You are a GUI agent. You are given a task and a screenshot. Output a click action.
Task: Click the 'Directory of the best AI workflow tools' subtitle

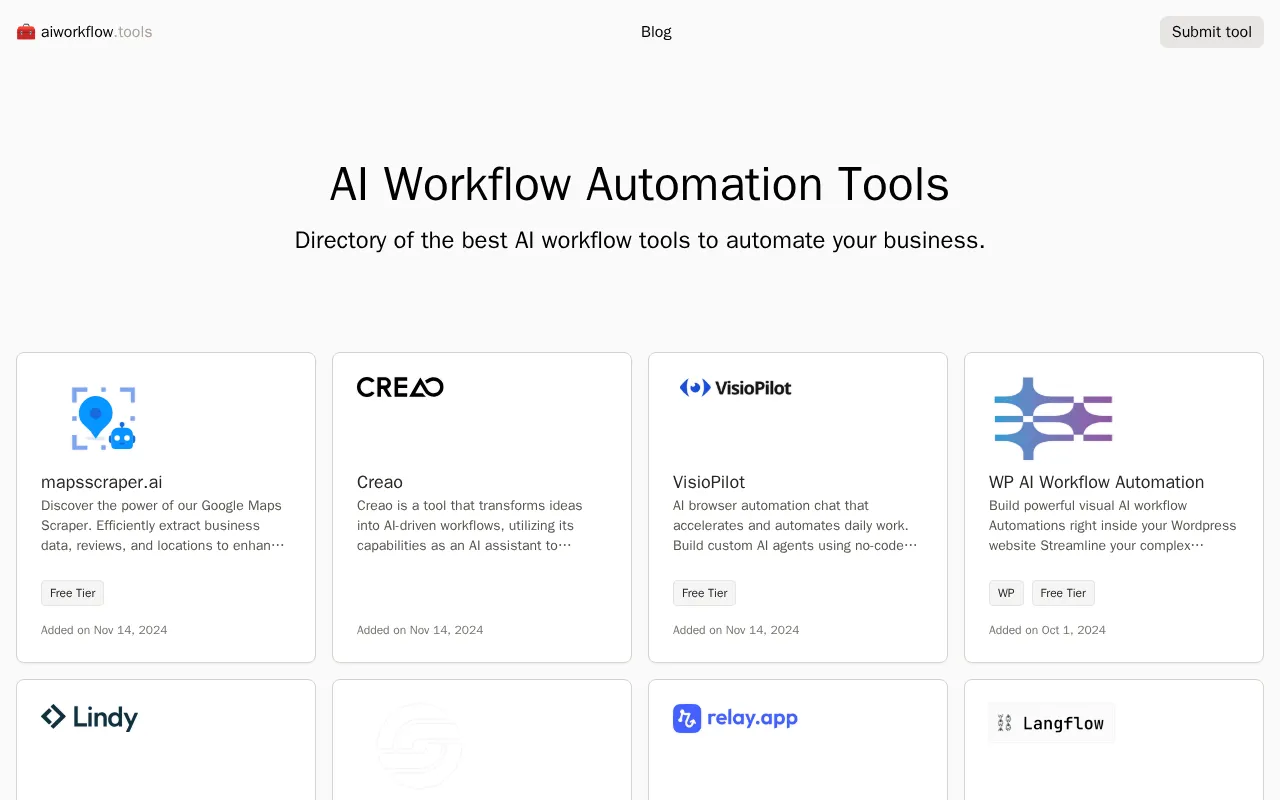tap(640, 240)
